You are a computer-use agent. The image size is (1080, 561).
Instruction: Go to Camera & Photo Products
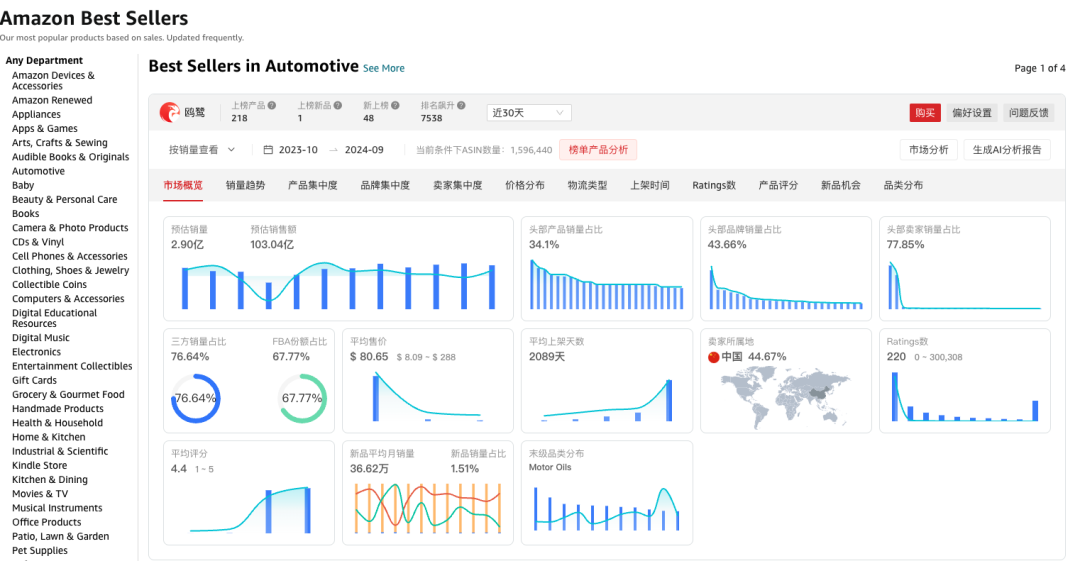pyautogui.click(x=70, y=227)
